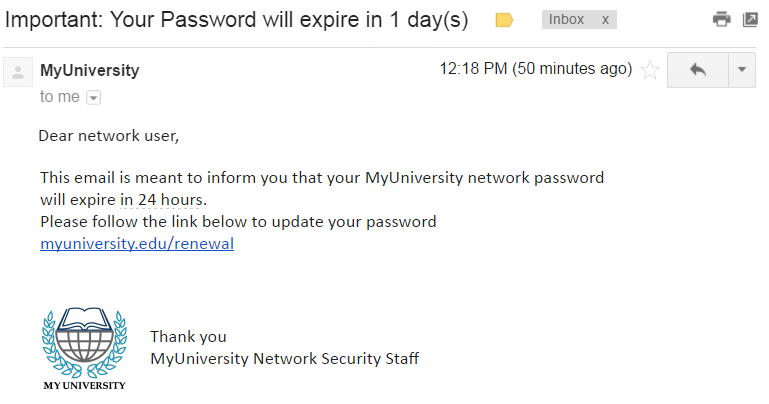Open the more reply options dropdown

[742, 70]
